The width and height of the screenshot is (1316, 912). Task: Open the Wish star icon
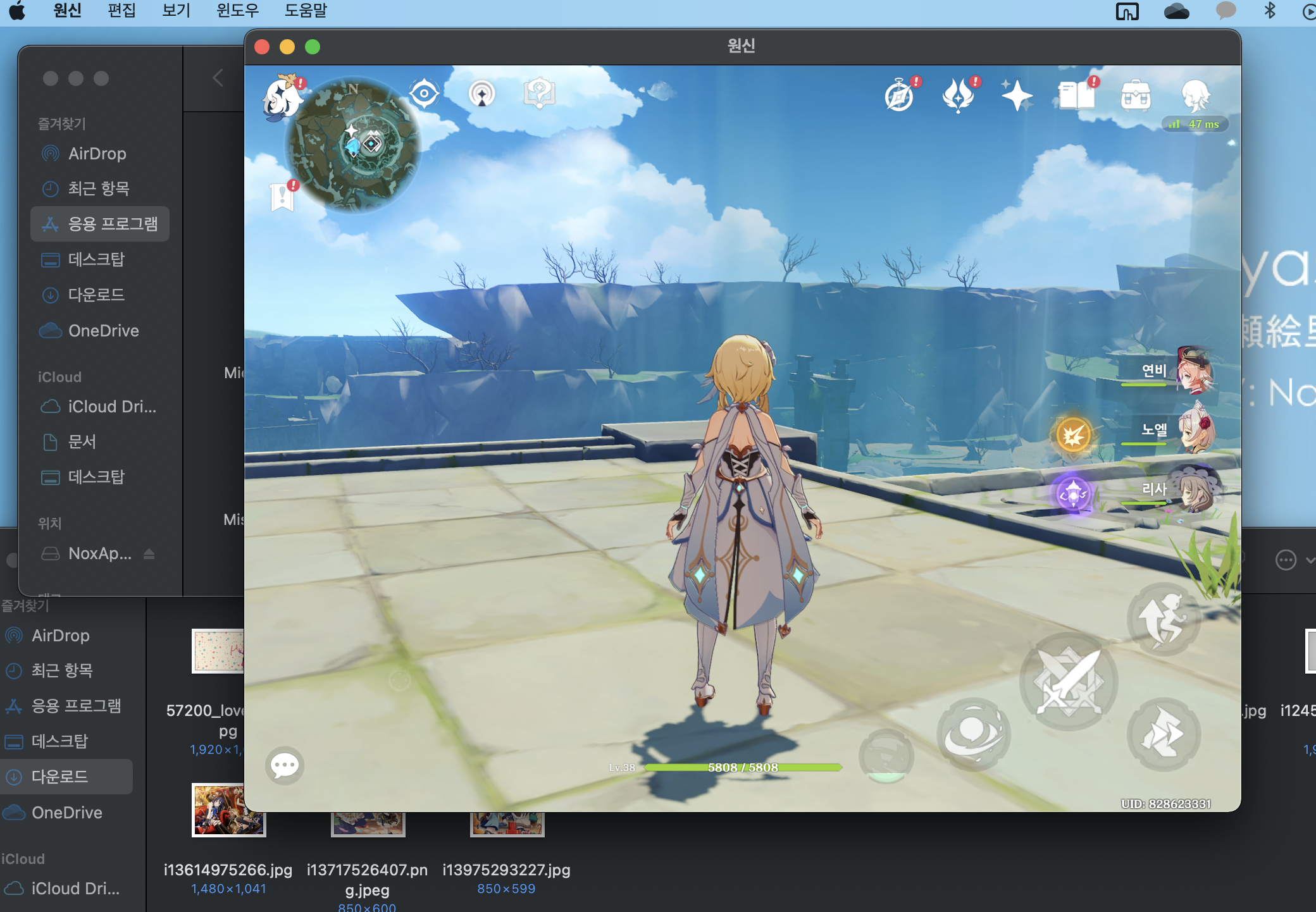click(x=1016, y=96)
